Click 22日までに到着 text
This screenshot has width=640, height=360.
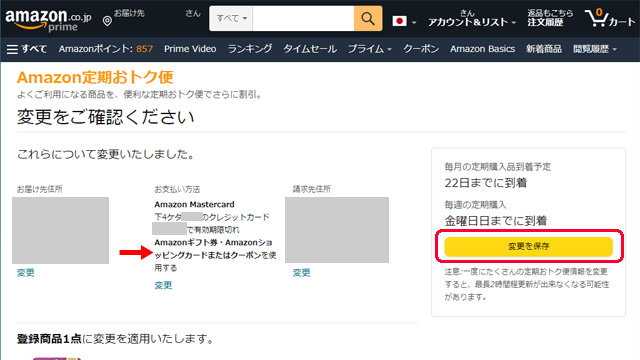tap(486, 183)
